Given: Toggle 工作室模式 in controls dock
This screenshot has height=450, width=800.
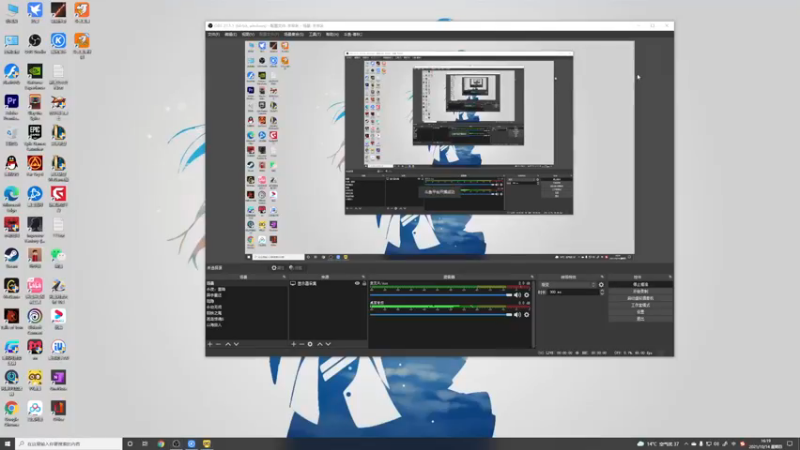Looking at the screenshot, I should pyautogui.click(x=640, y=305).
